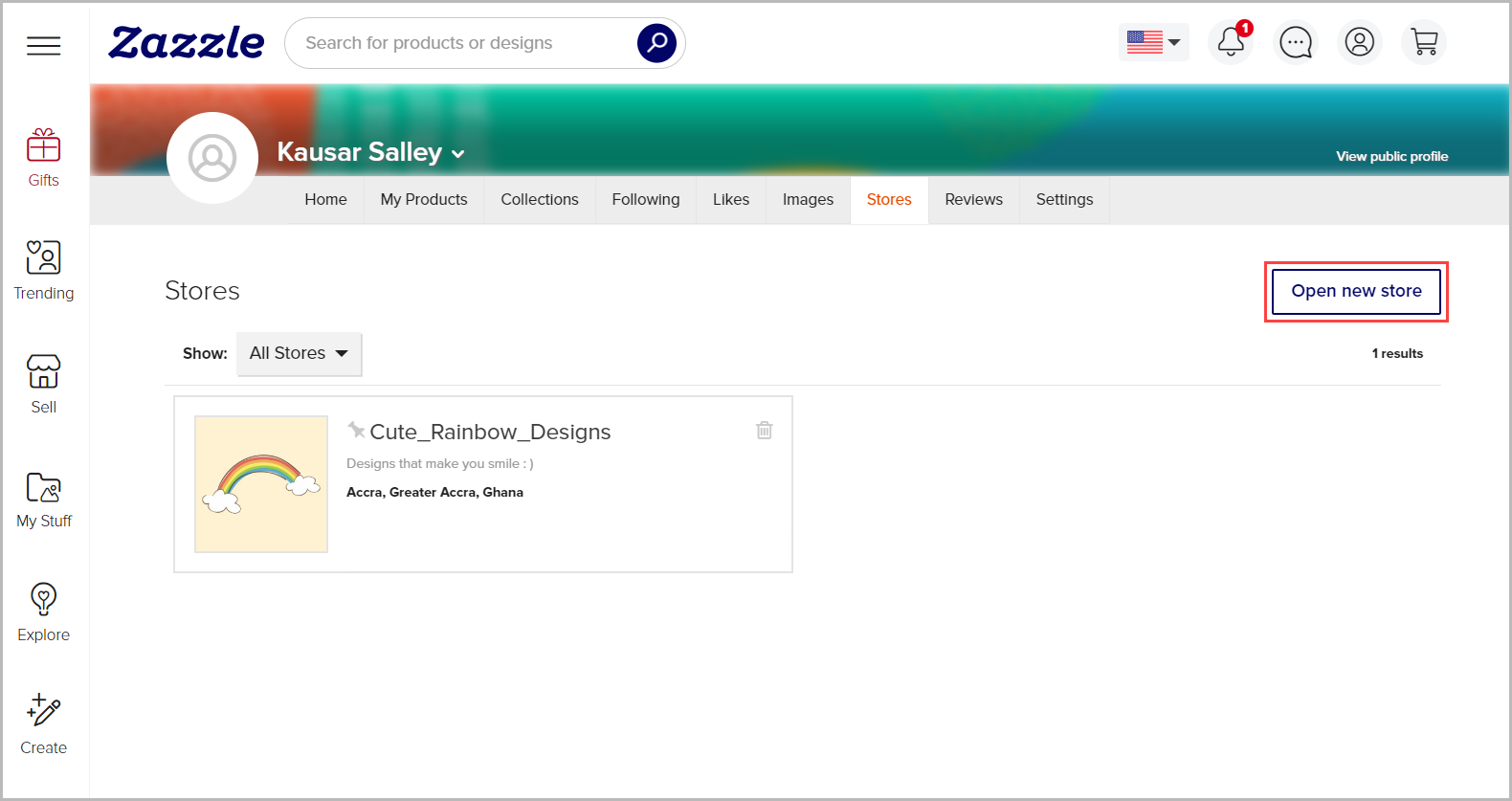
Task: Open the Gifts sidebar item
Action: [x=43, y=158]
